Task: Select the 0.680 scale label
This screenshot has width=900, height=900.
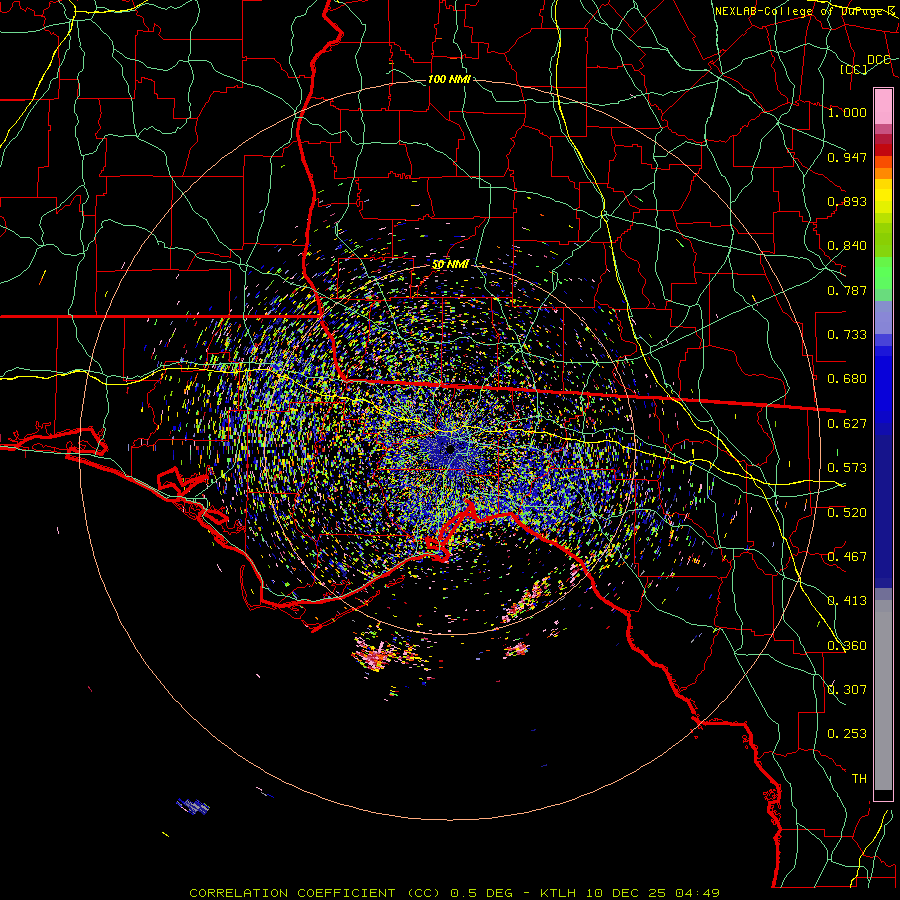Action: point(847,379)
